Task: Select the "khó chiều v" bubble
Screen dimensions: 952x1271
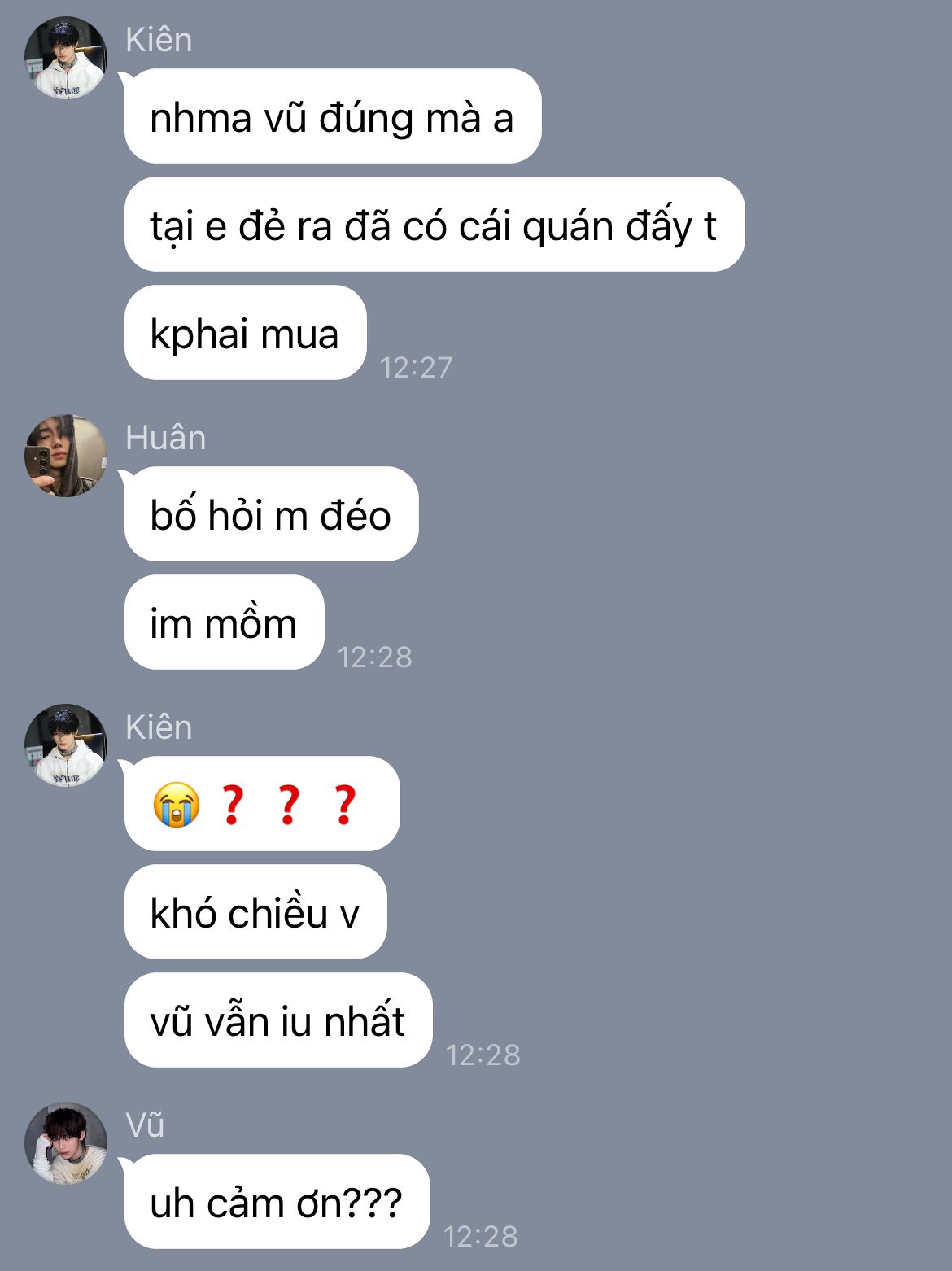Action: coord(255,912)
